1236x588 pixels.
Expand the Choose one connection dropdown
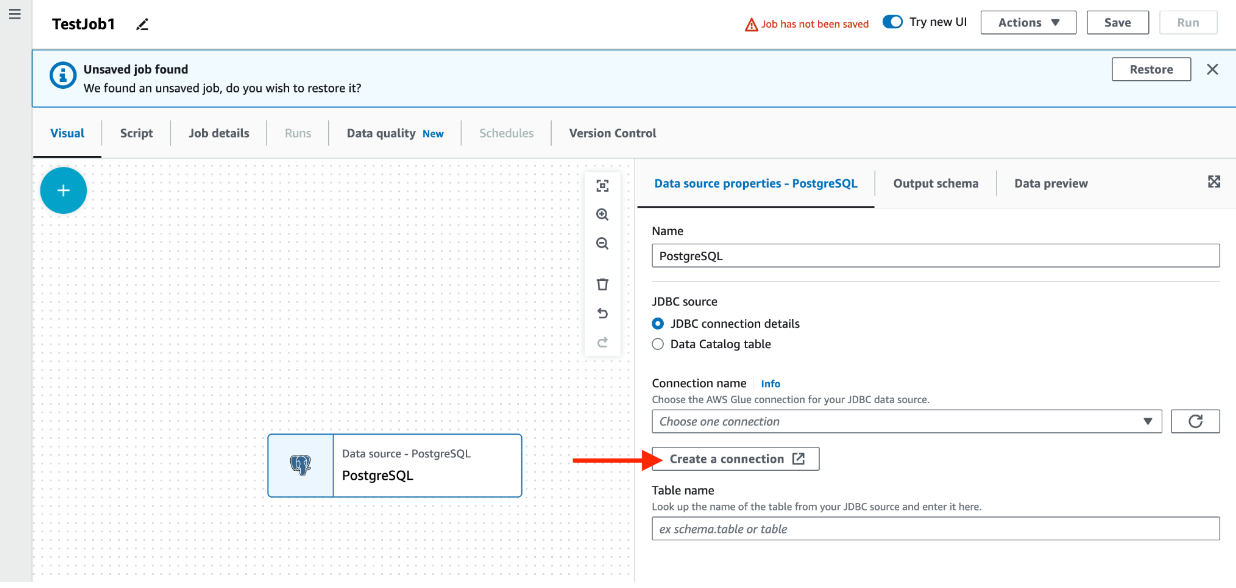(906, 422)
